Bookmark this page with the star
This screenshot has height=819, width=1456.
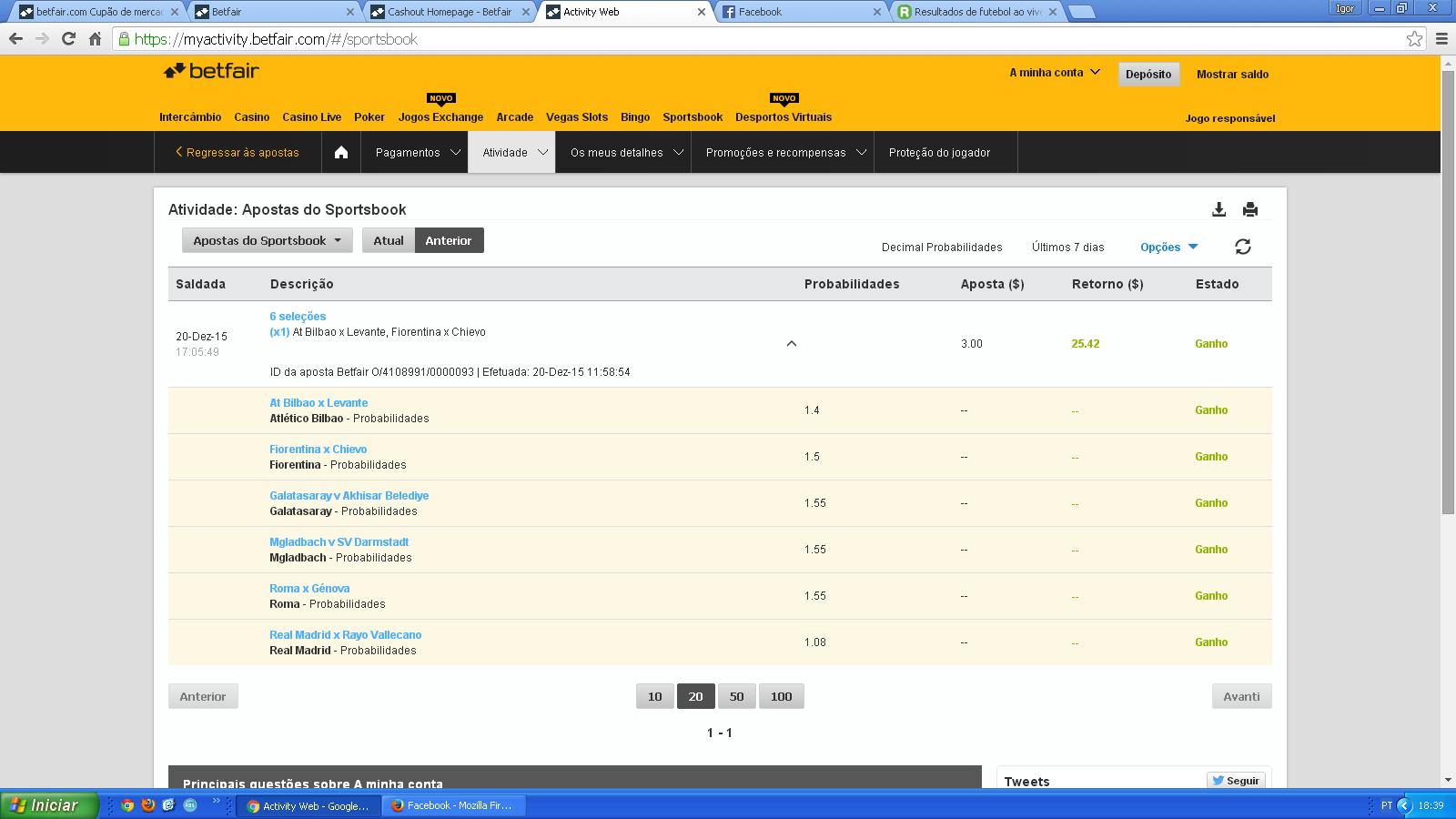[1414, 38]
